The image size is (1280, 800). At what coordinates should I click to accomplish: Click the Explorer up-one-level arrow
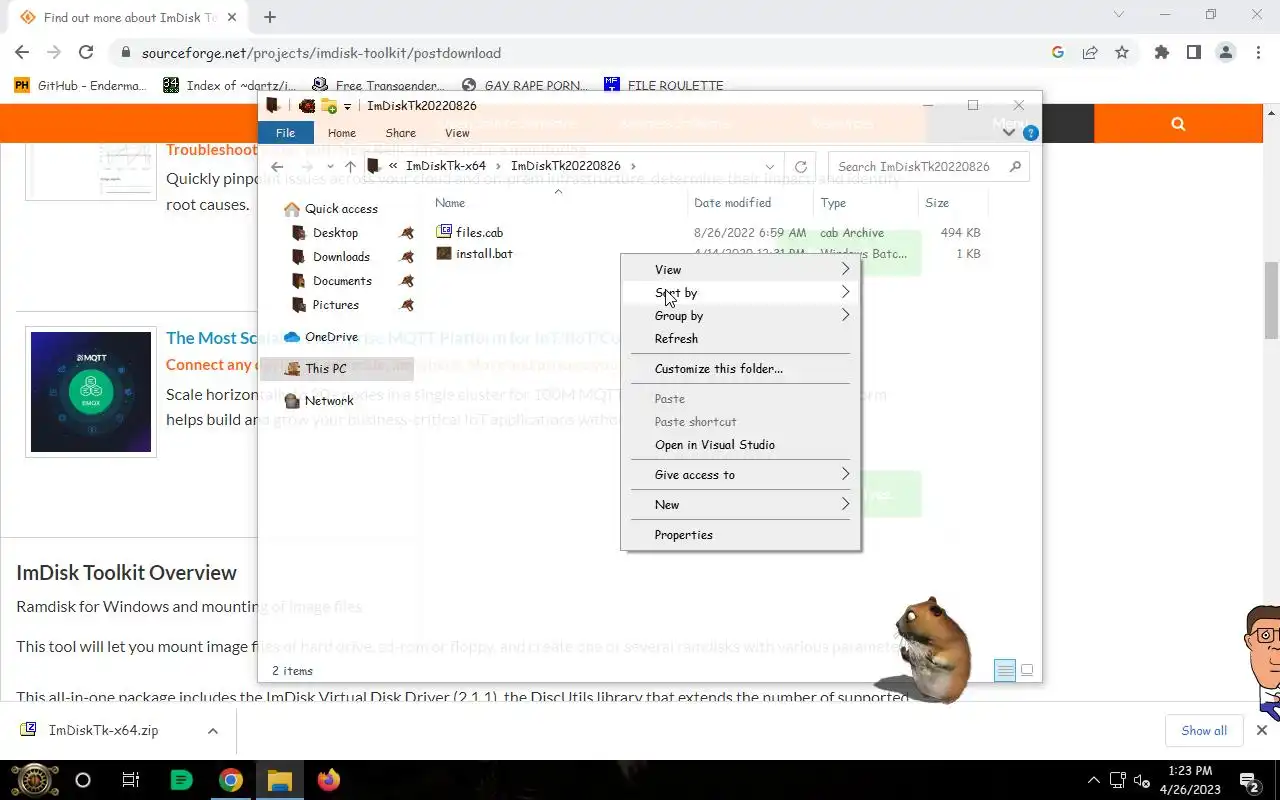click(350, 167)
